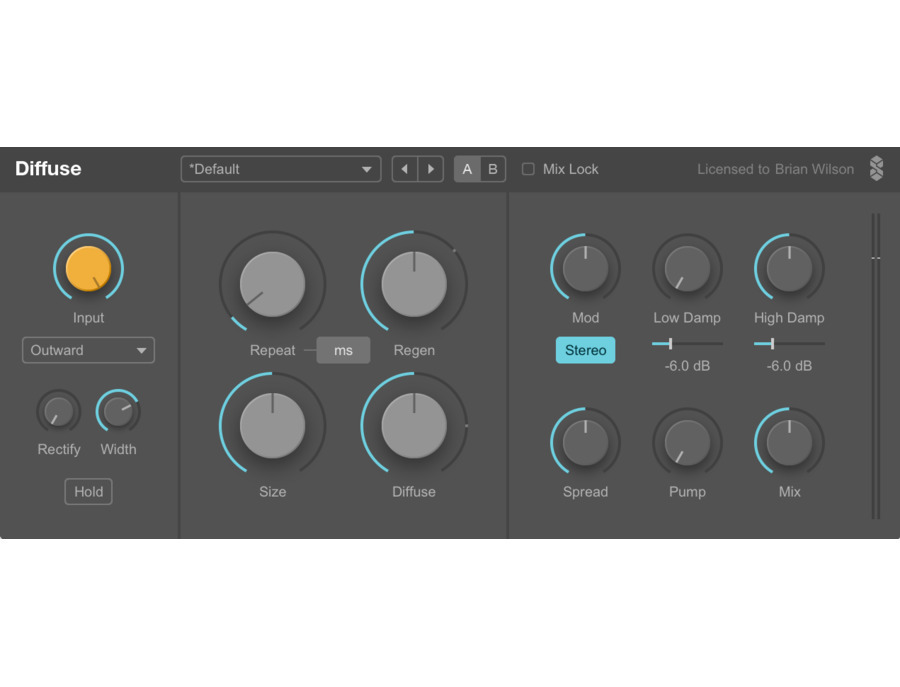Click the Licensed to Brian Wilson text
The width and height of the screenshot is (900, 687).
click(x=775, y=169)
